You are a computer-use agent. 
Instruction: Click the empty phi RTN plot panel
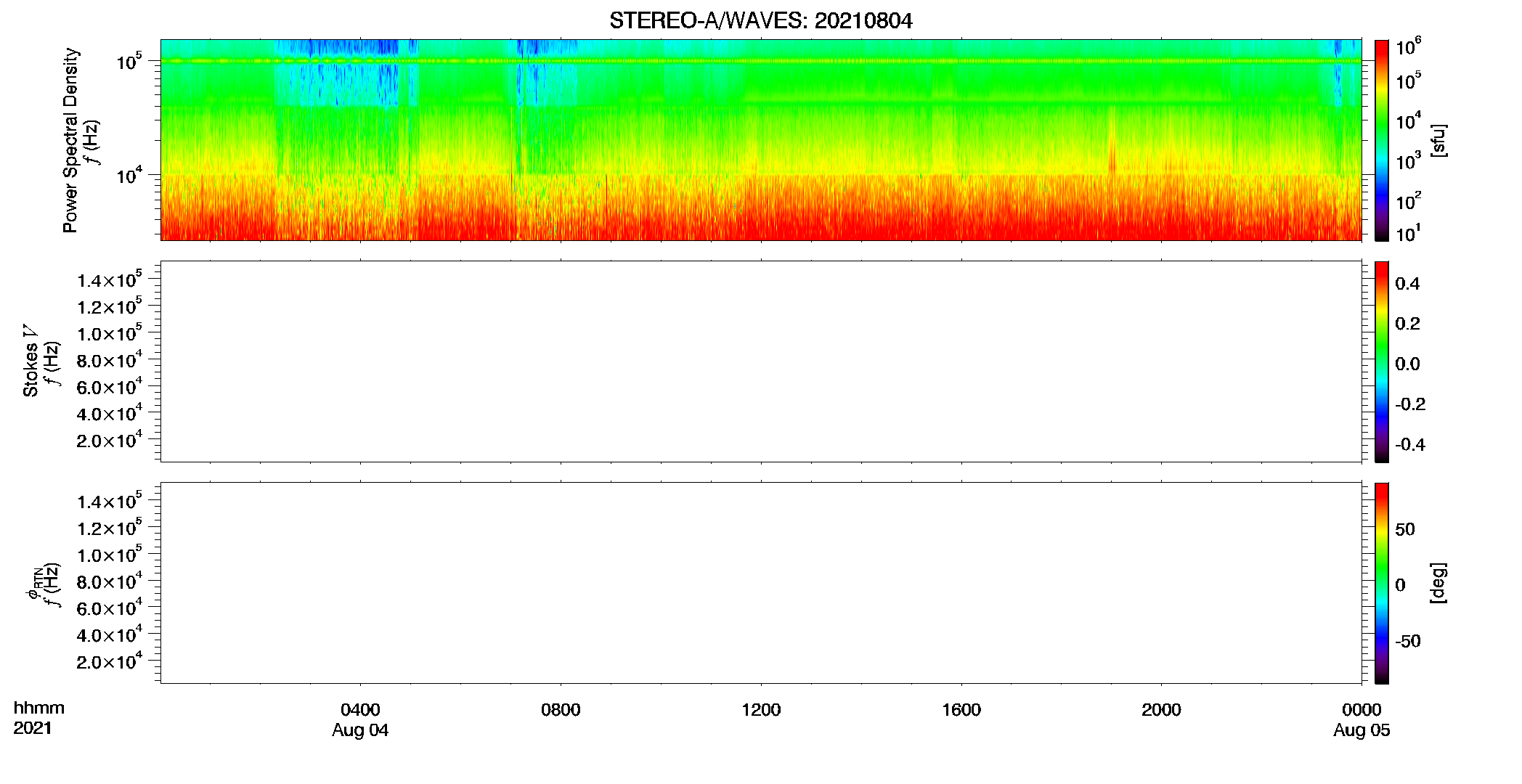[x=761, y=583]
